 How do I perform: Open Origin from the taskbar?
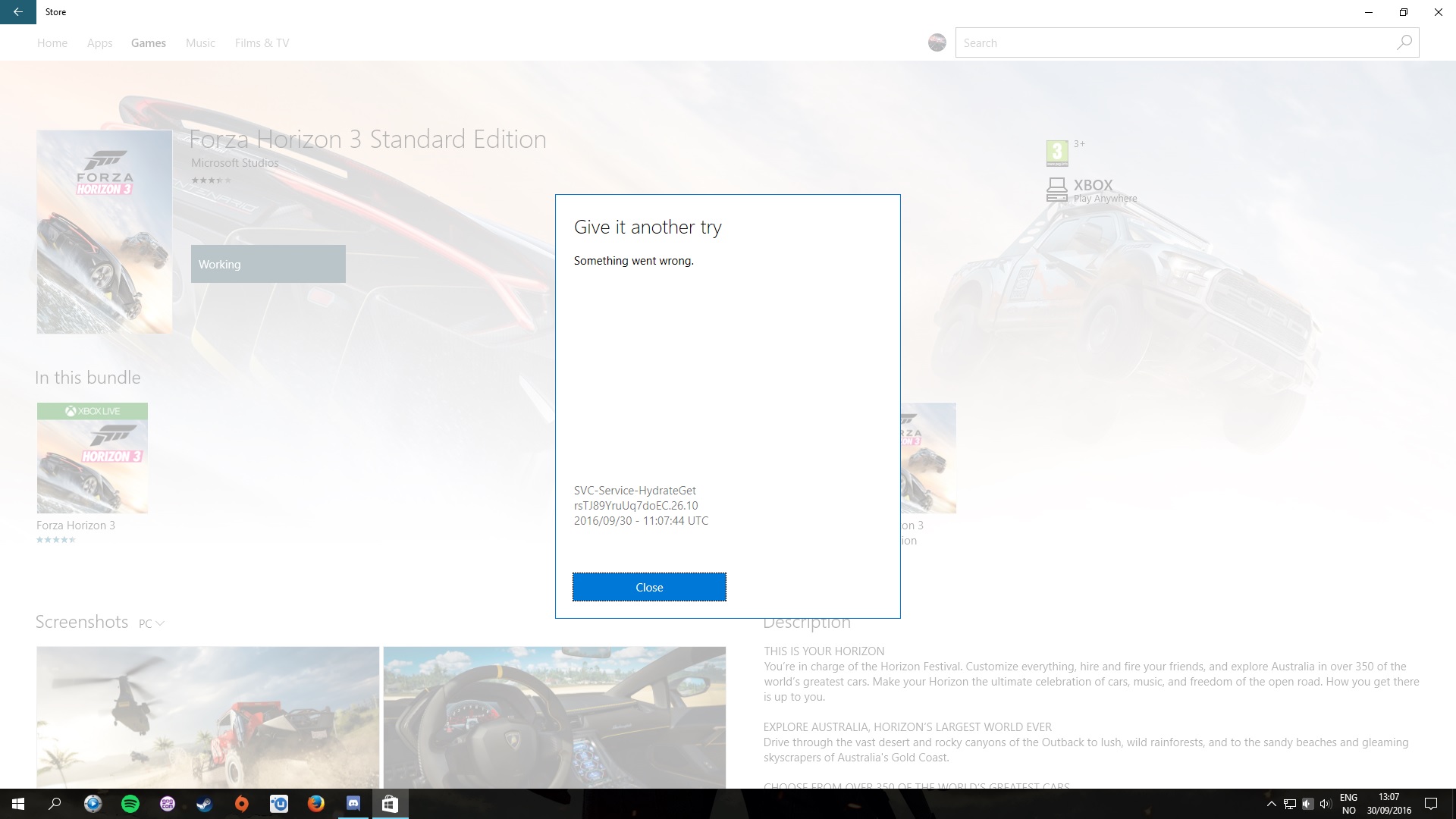(242, 804)
